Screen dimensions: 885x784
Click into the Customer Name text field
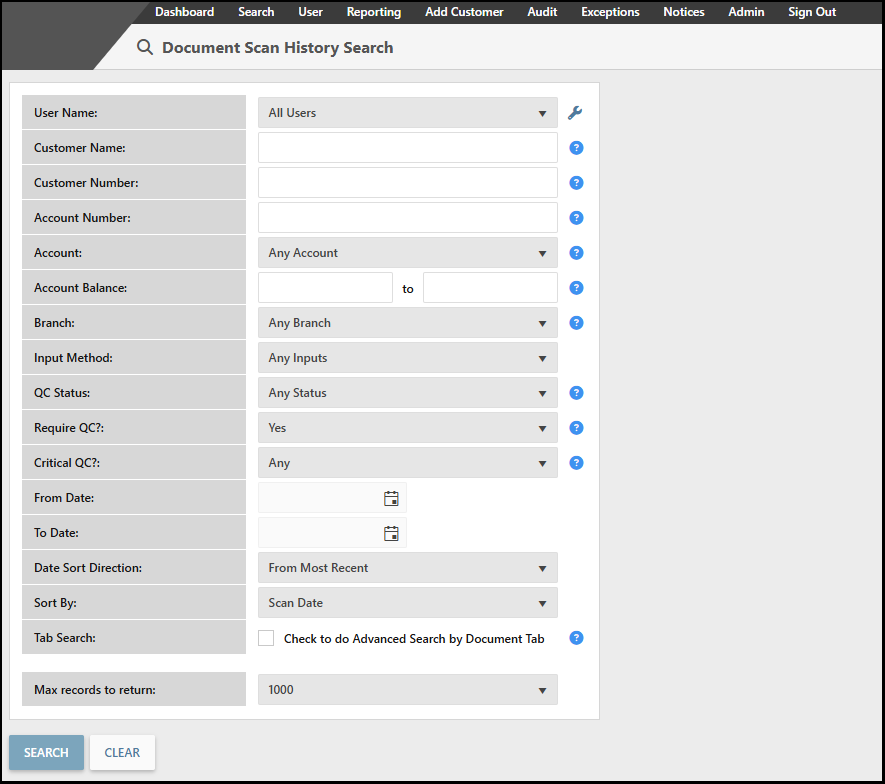pyautogui.click(x=407, y=148)
